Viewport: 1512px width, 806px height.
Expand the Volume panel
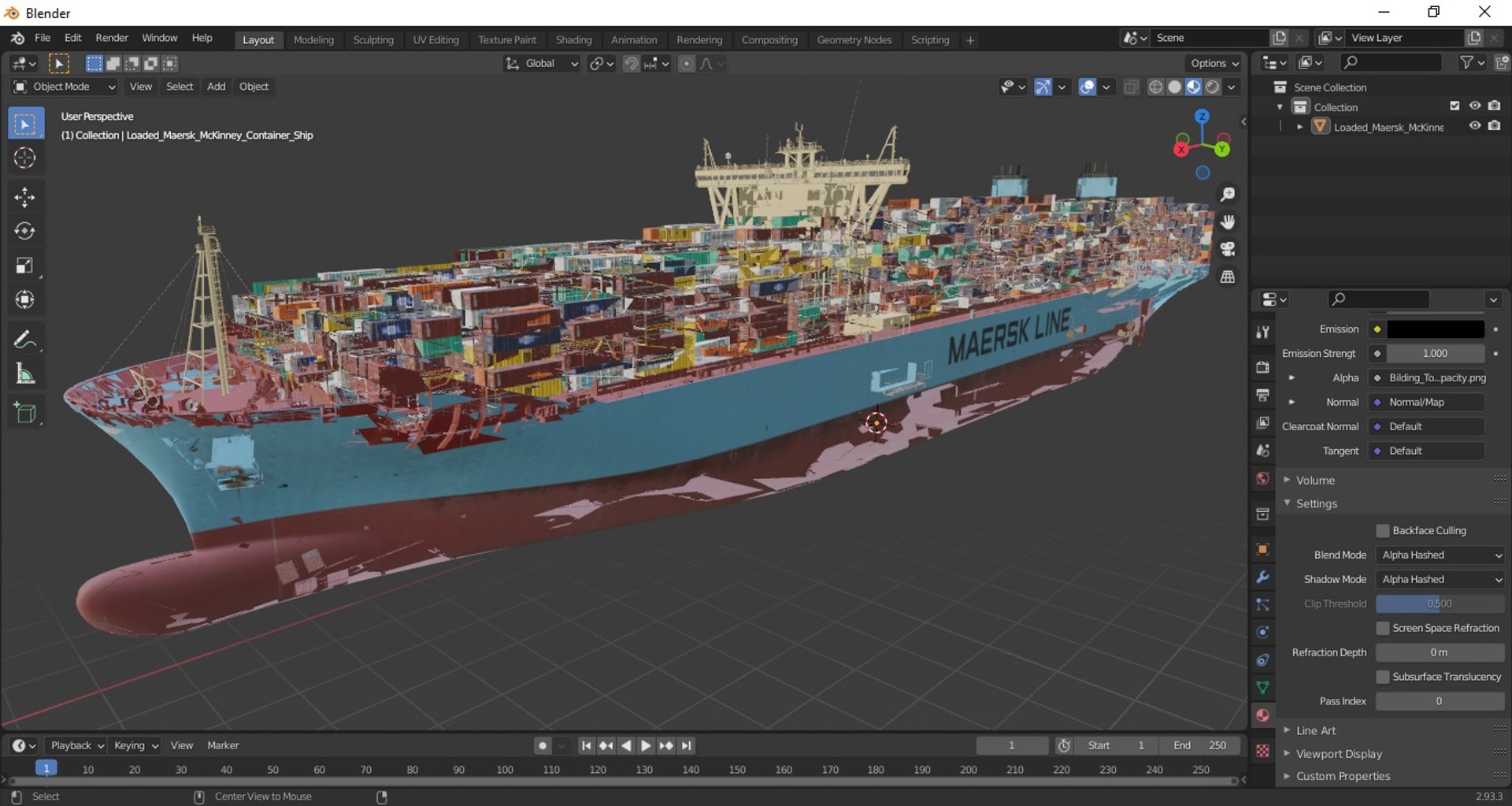pyautogui.click(x=1315, y=480)
